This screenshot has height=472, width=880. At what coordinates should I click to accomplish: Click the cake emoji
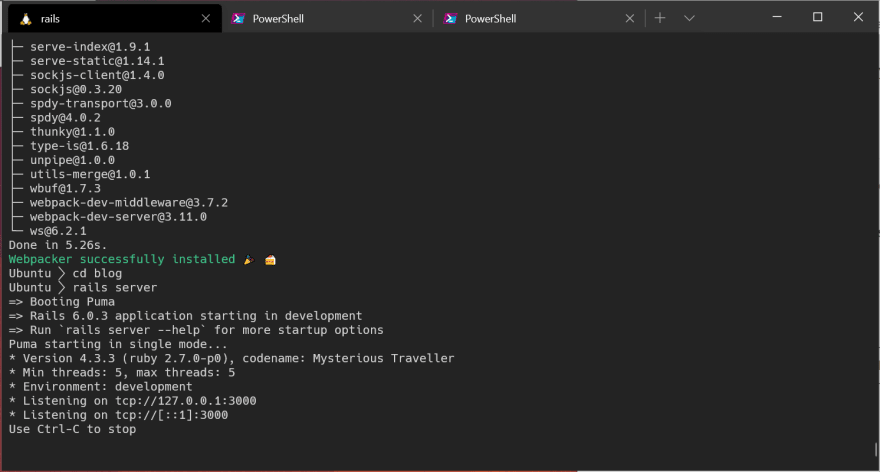[270, 259]
